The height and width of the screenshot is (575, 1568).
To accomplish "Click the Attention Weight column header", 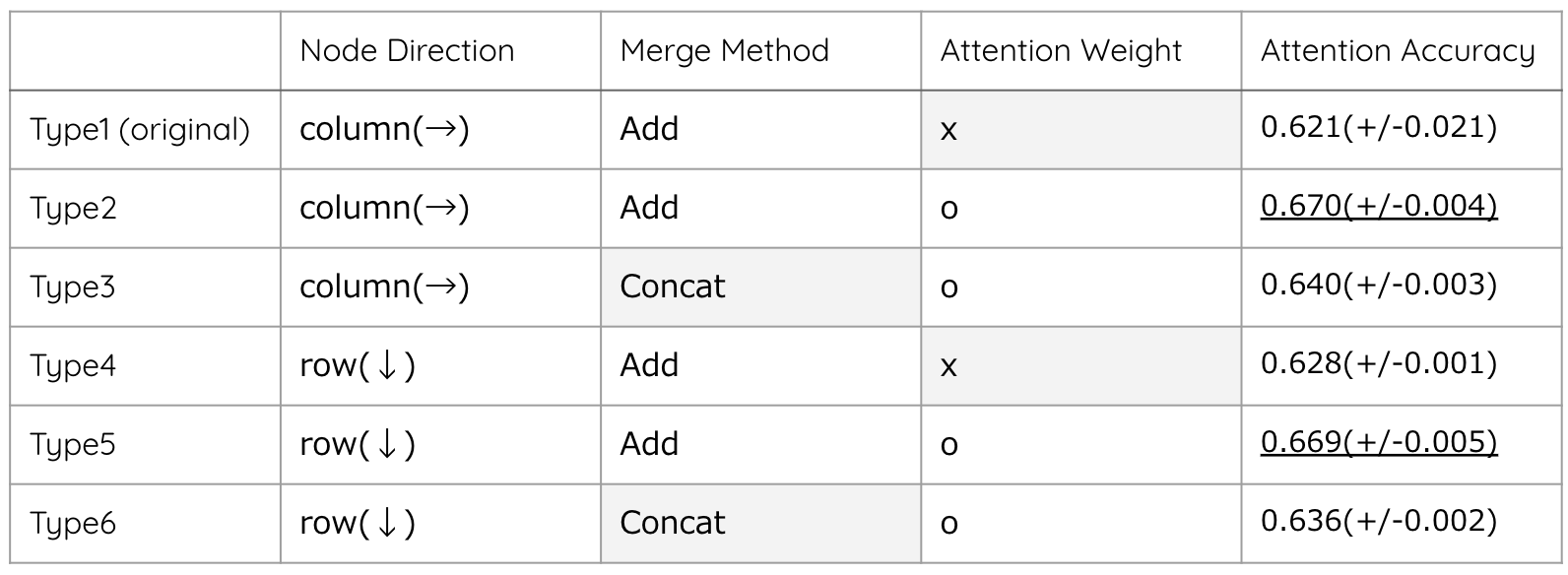I will point(1061,51).
